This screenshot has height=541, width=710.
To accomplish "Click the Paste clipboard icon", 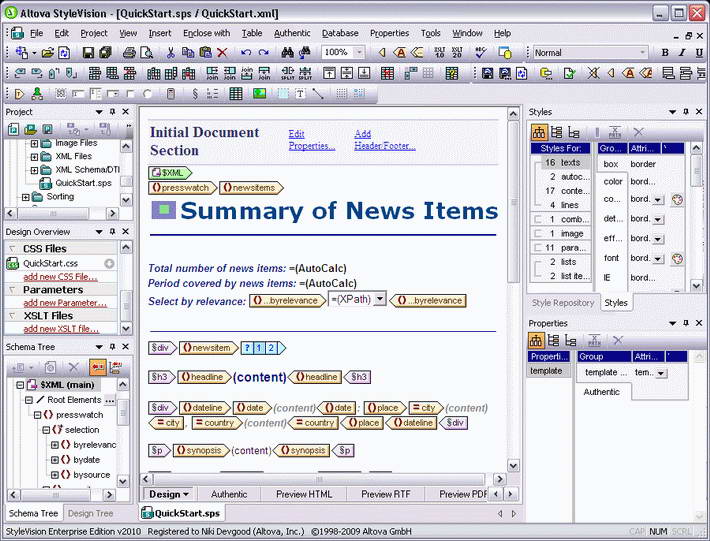I will (x=205, y=53).
